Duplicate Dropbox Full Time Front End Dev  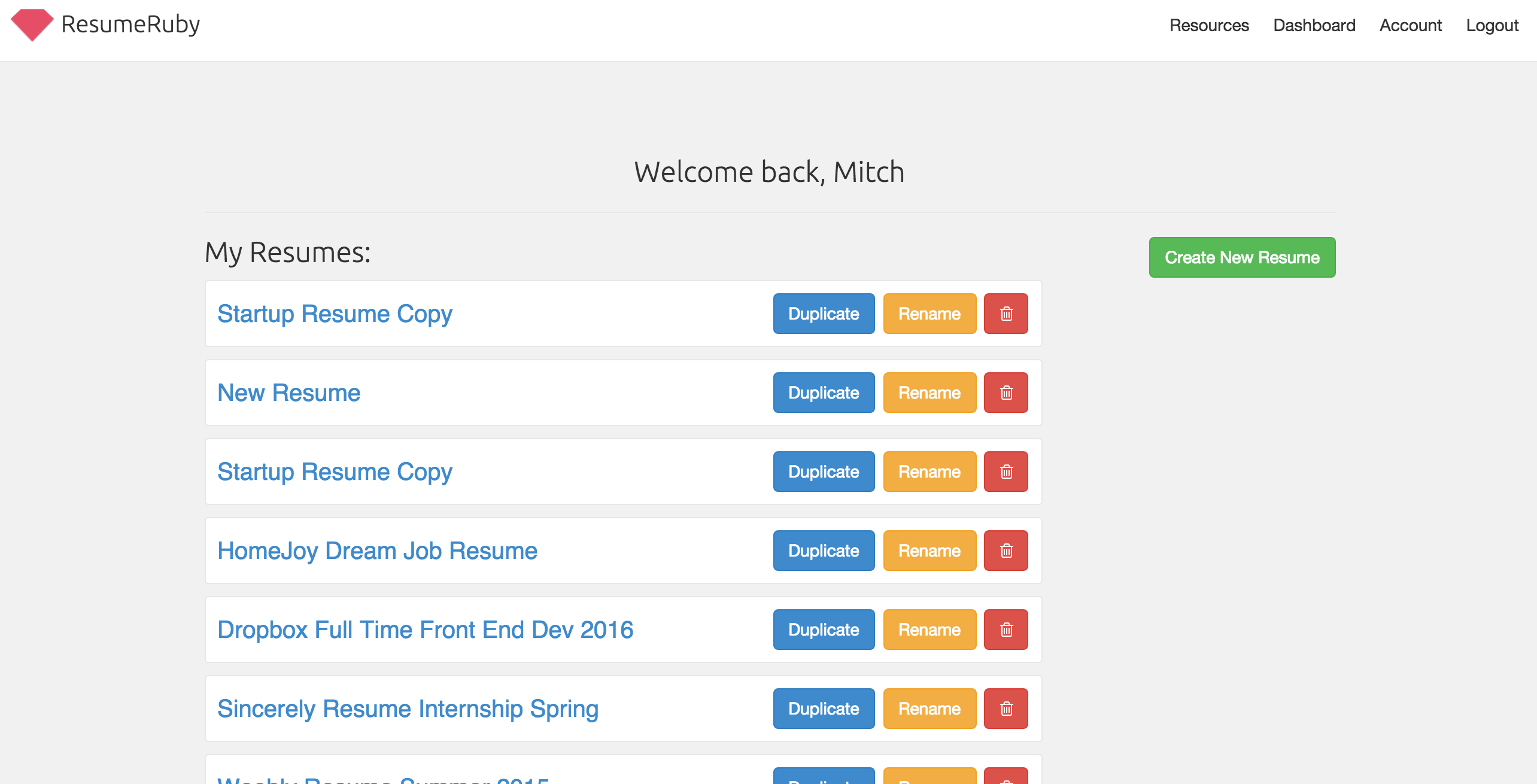click(824, 630)
